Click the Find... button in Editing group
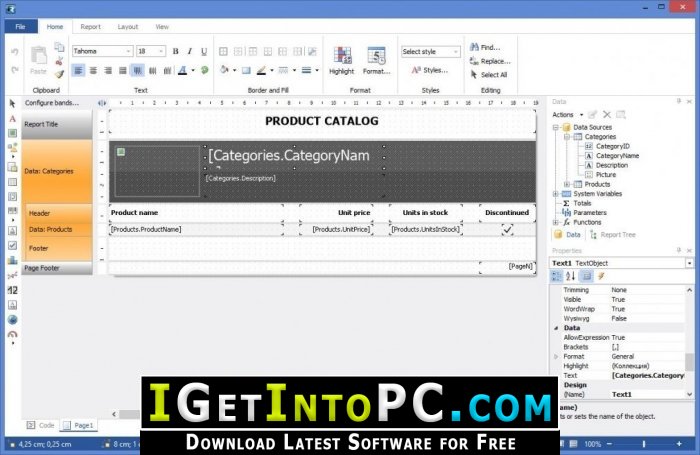The height and width of the screenshot is (455, 700). [x=489, y=47]
